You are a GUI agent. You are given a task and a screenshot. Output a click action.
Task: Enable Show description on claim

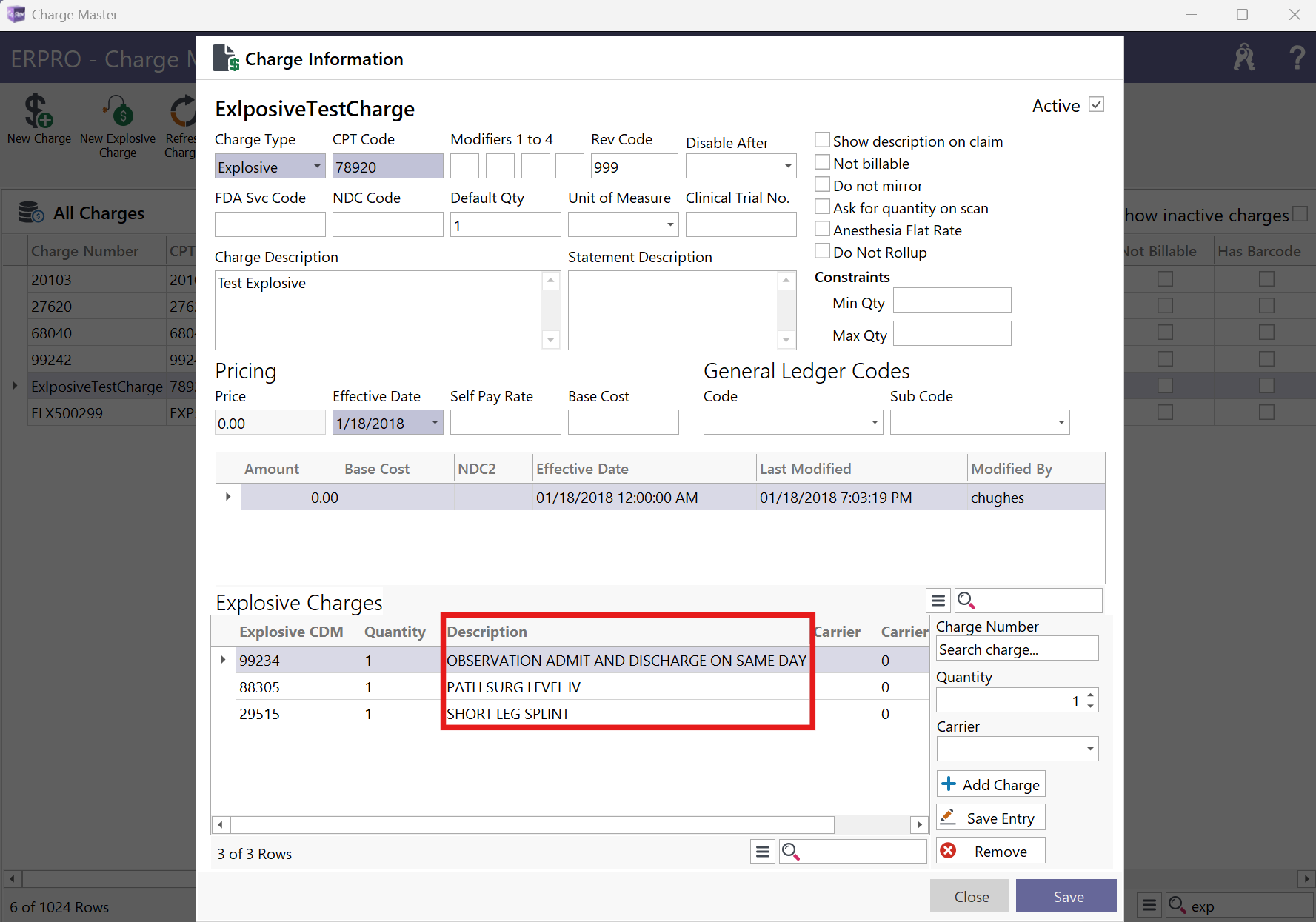pyautogui.click(x=822, y=140)
